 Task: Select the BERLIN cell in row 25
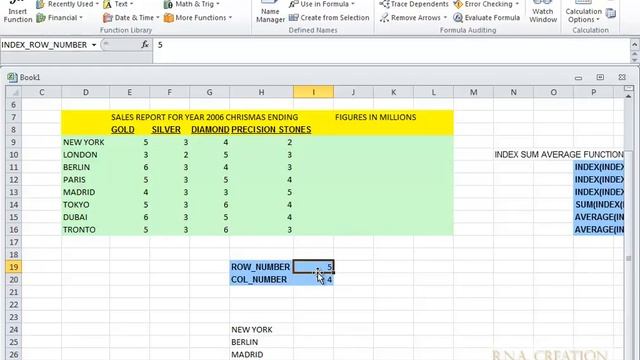click(x=261, y=342)
